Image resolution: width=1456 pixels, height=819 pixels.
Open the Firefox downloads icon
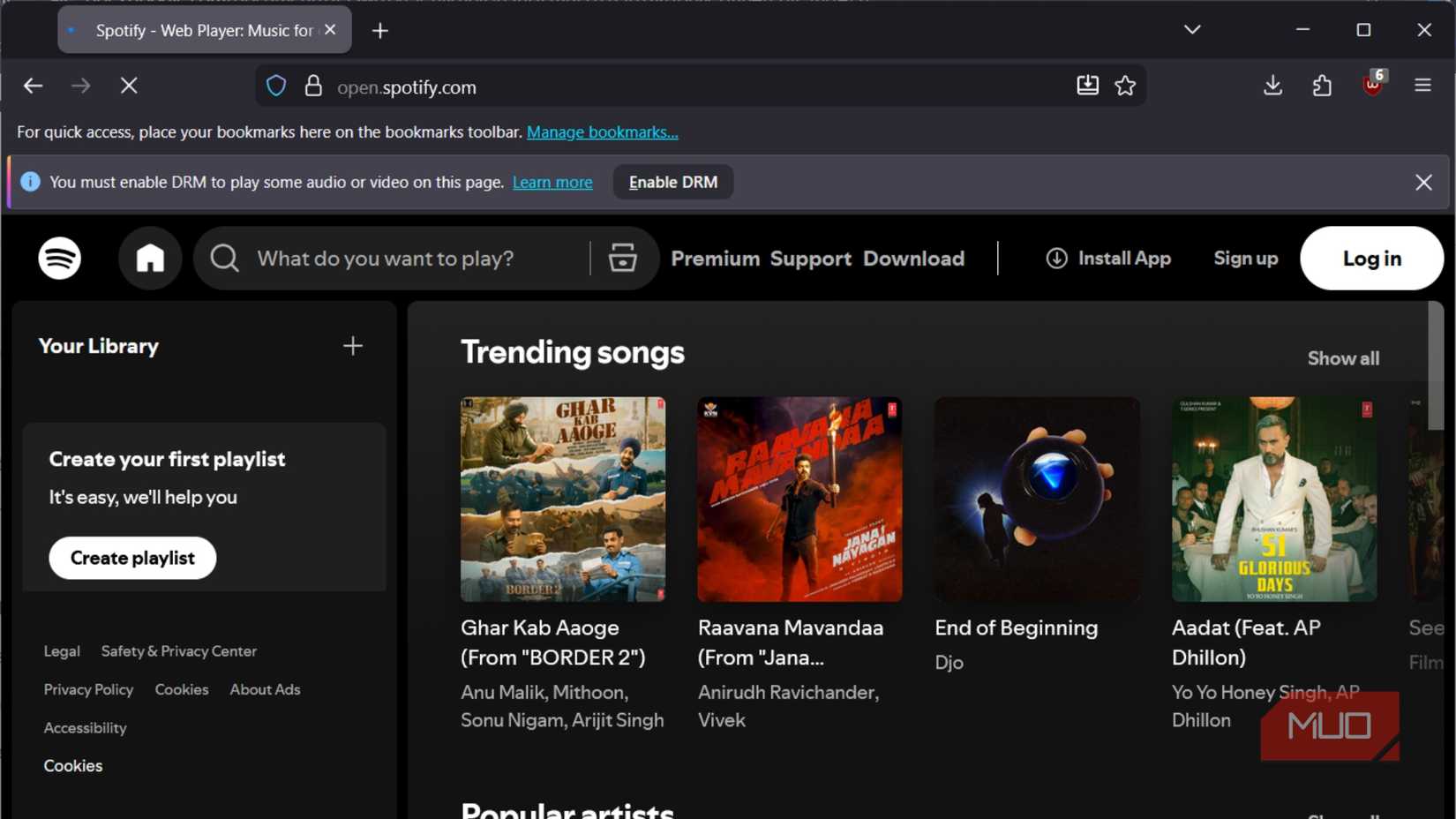point(1272,86)
